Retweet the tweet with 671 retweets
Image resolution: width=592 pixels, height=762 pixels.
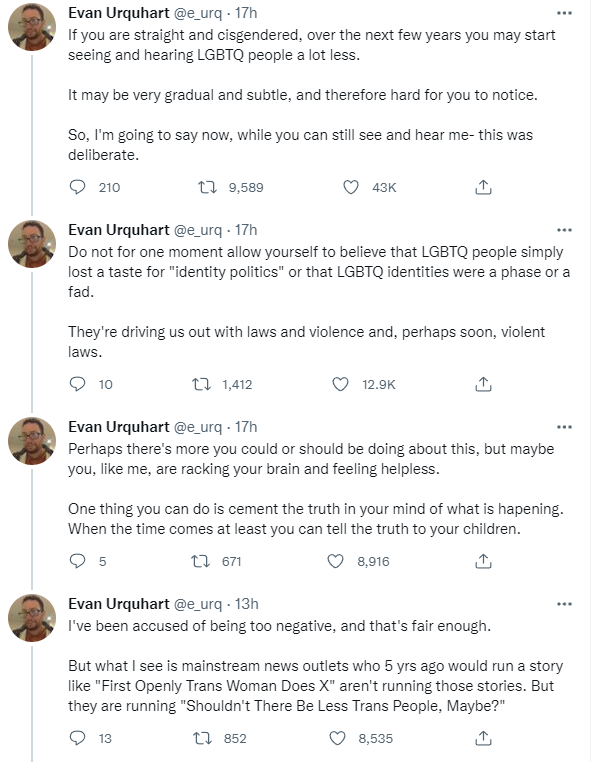click(200, 561)
